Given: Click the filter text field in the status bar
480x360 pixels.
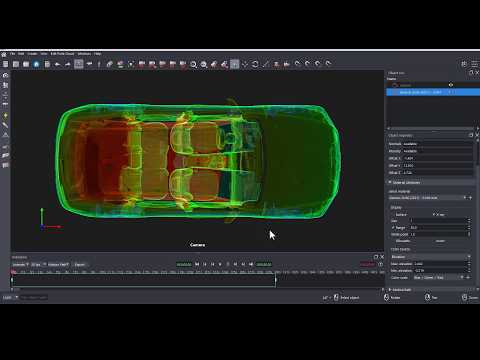Looking at the screenshot, I should click(34, 297).
